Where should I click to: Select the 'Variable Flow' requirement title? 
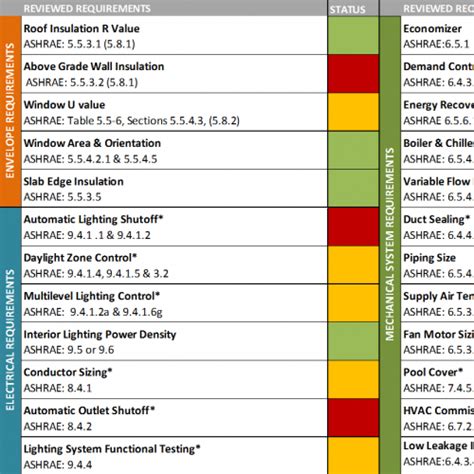[436, 182]
